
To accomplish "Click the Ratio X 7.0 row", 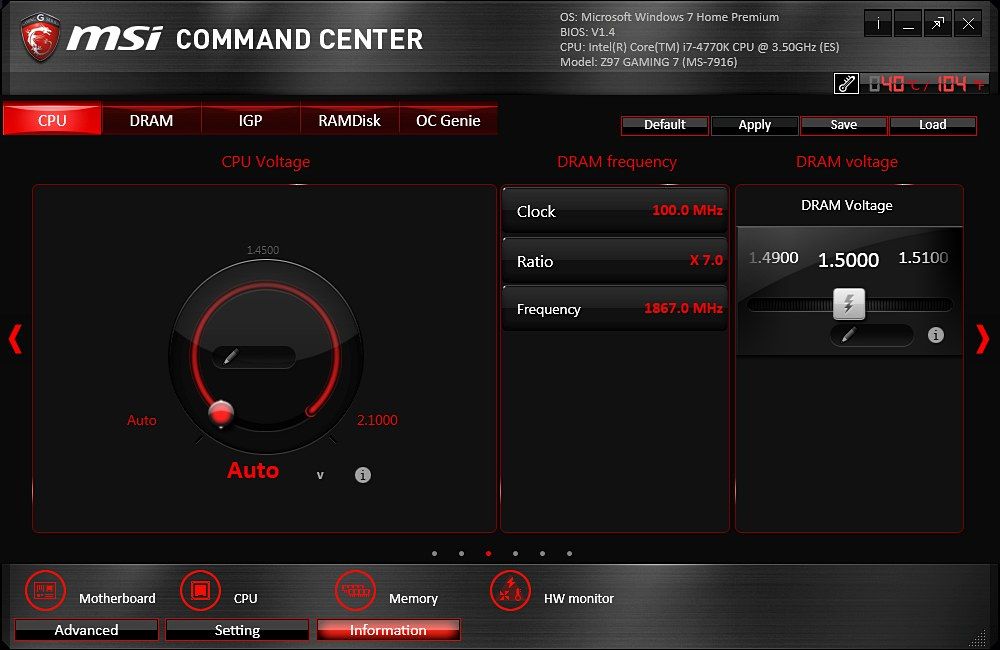I will tap(615, 260).
